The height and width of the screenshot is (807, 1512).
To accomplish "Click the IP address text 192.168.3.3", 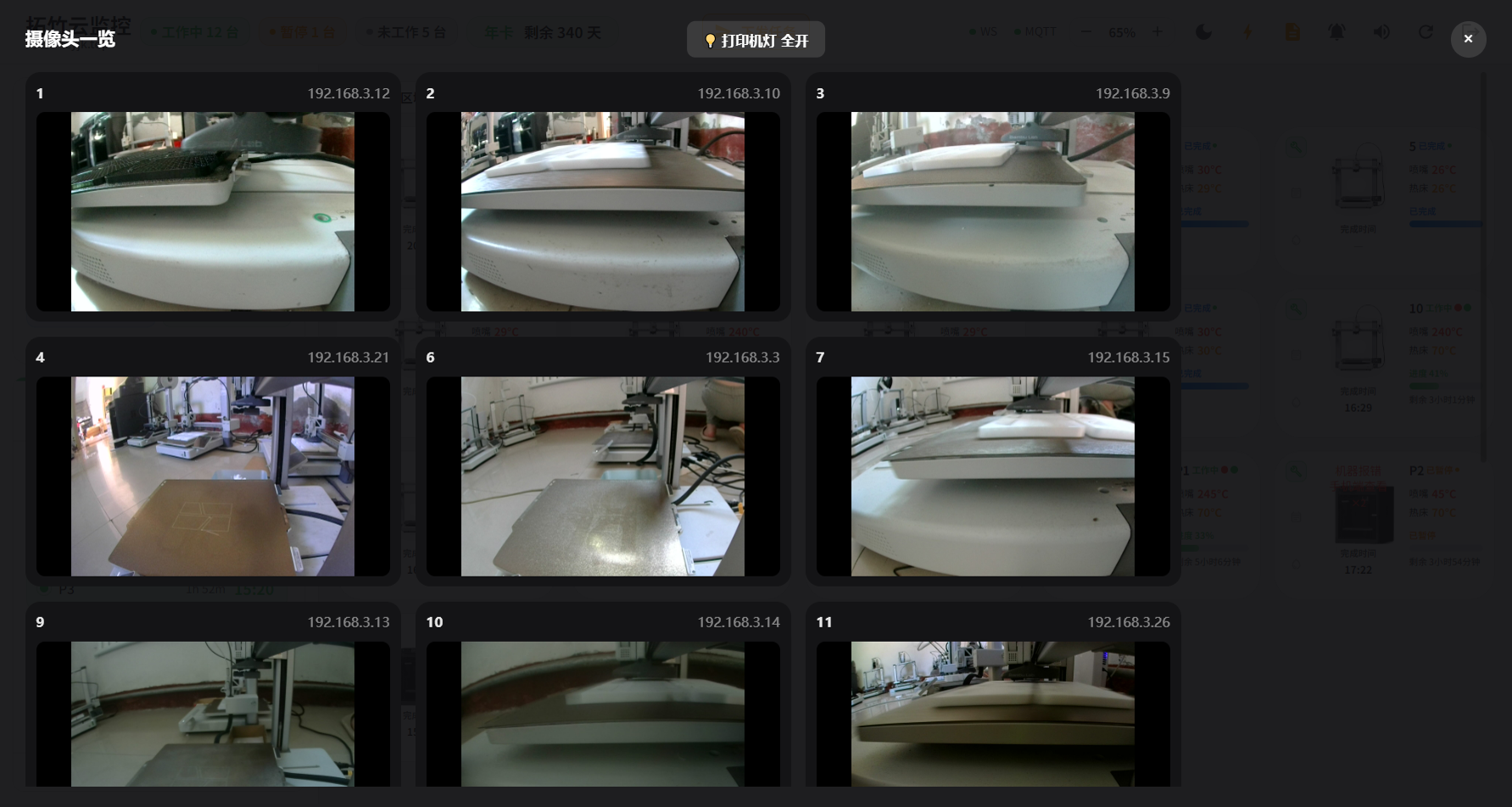I will pos(743,358).
